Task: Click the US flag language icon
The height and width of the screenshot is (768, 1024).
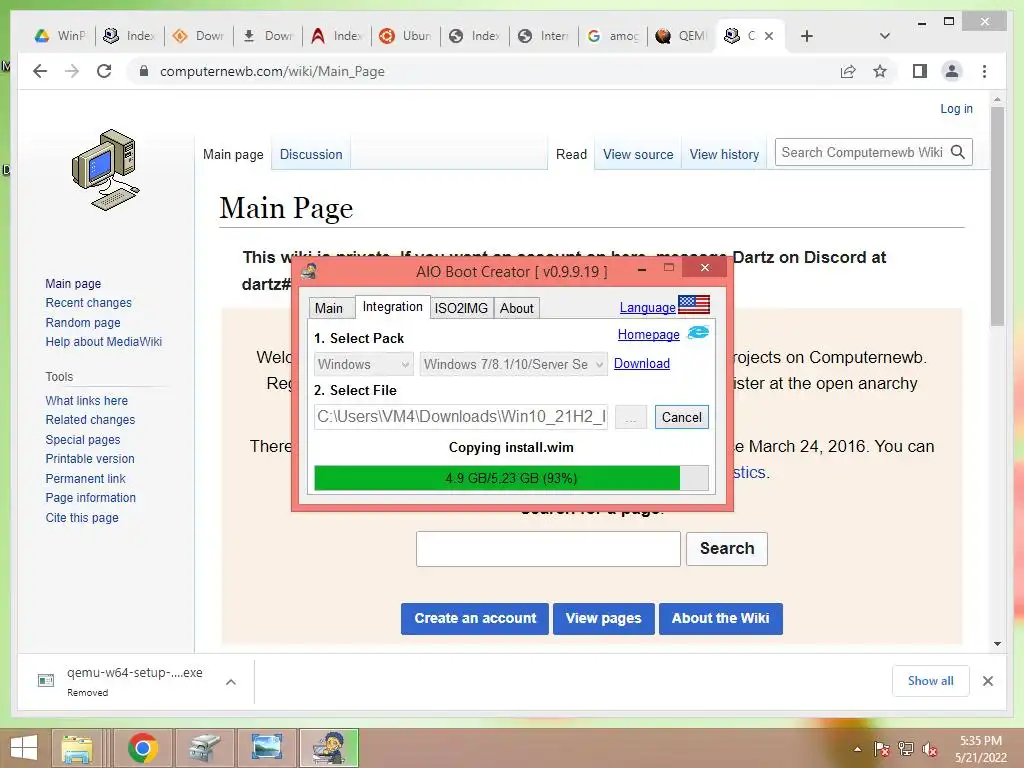Action: click(x=694, y=304)
